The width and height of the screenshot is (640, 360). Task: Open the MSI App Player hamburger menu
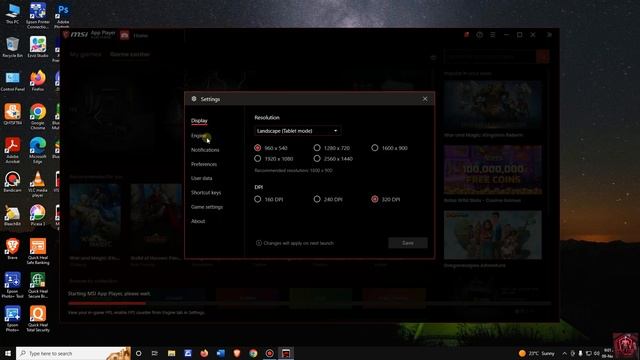point(493,35)
